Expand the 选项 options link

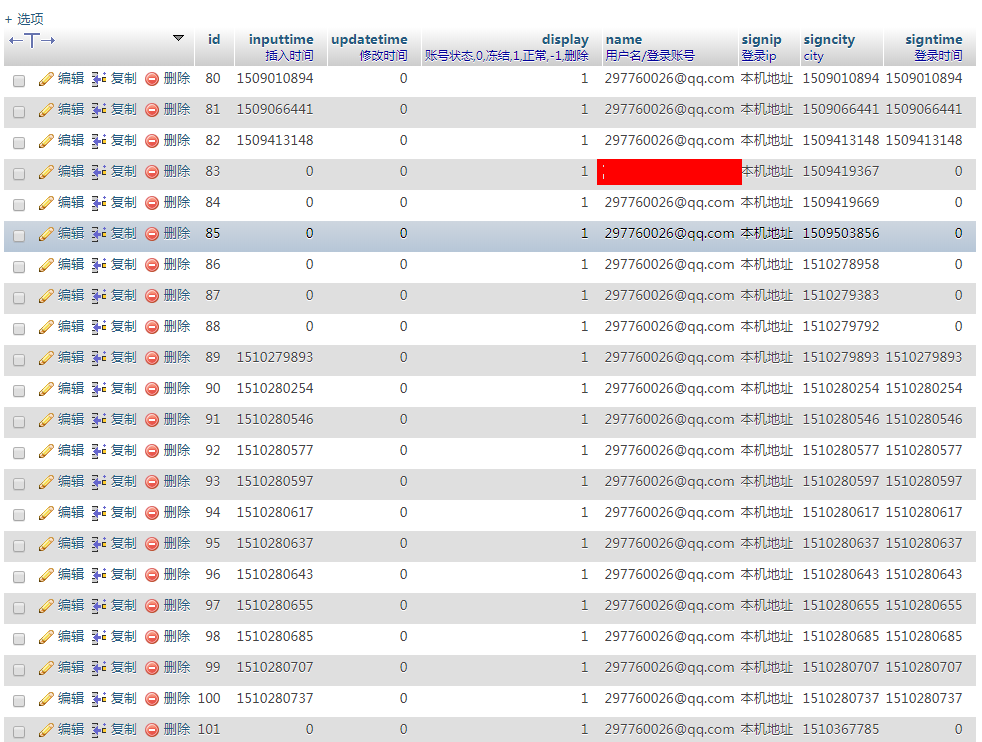(24, 19)
